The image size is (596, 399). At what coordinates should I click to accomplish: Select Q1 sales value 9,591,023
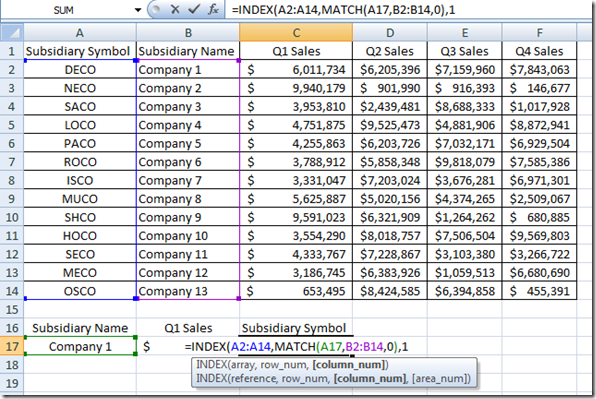tap(296, 217)
